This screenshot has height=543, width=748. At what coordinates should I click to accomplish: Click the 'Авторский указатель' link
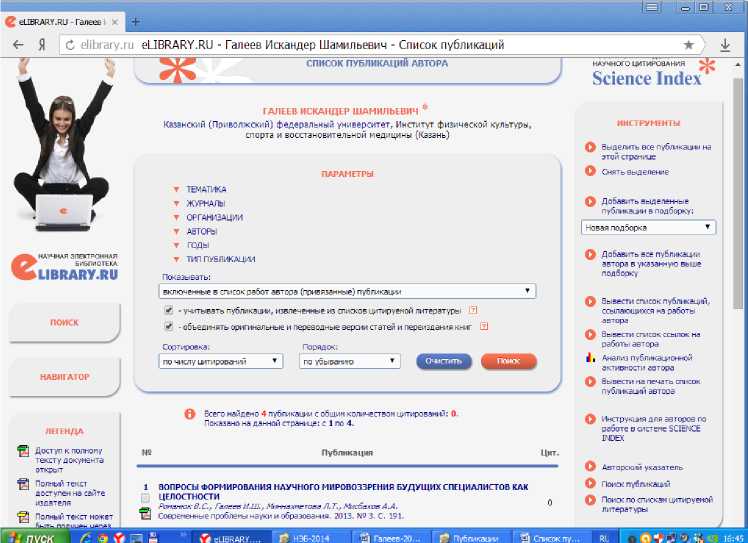642,467
